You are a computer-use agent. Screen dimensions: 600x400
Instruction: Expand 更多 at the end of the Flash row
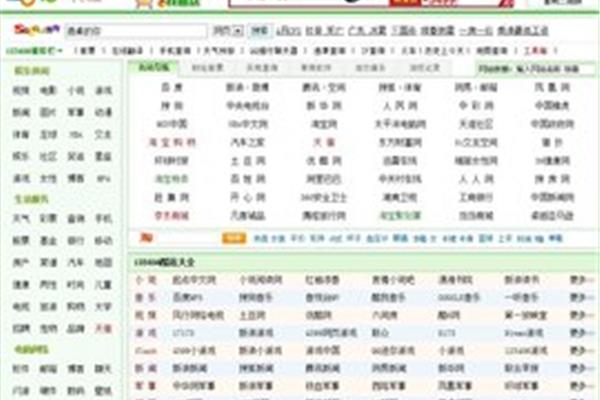(582, 351)
